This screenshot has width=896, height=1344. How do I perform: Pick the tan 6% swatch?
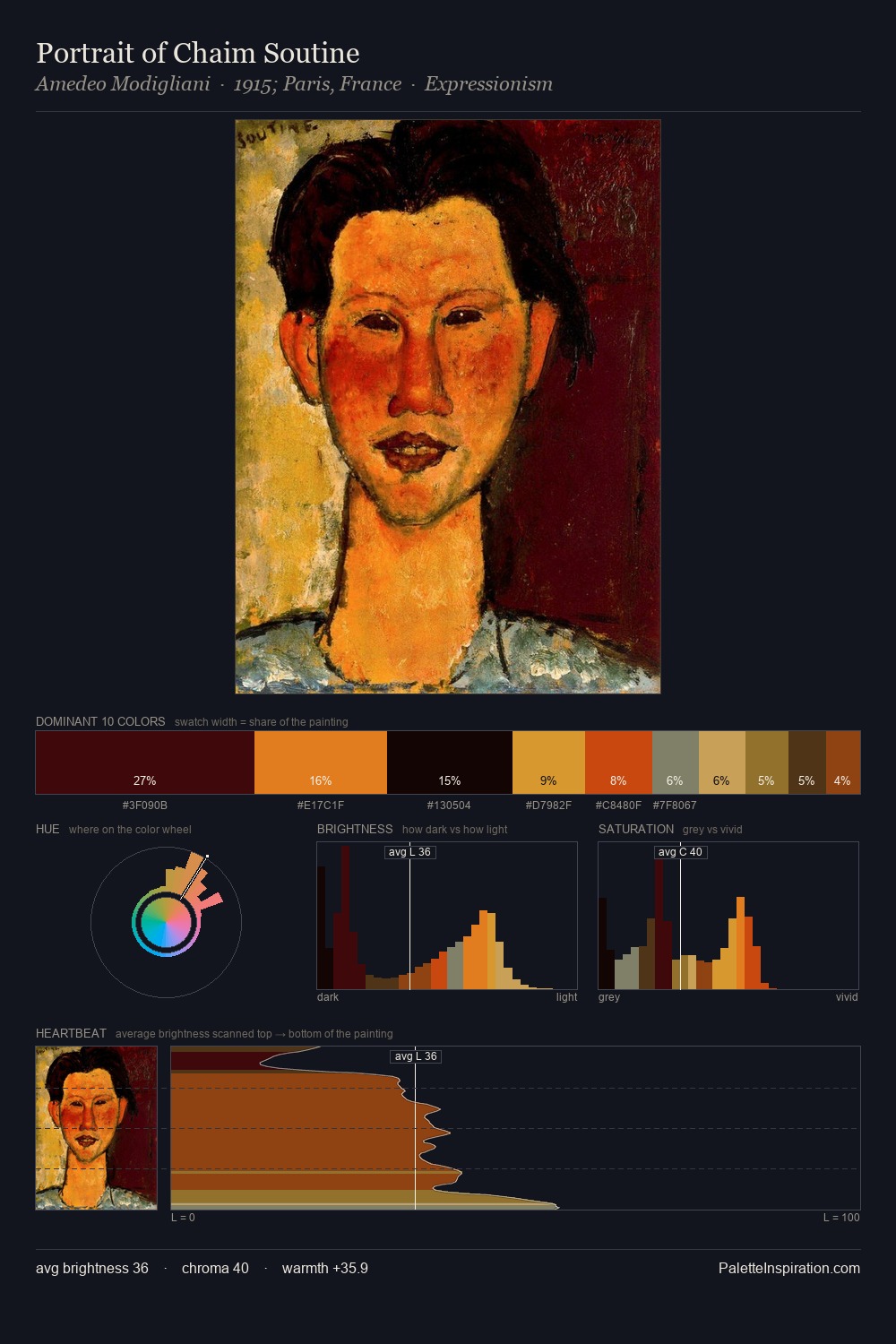point(722,762)
